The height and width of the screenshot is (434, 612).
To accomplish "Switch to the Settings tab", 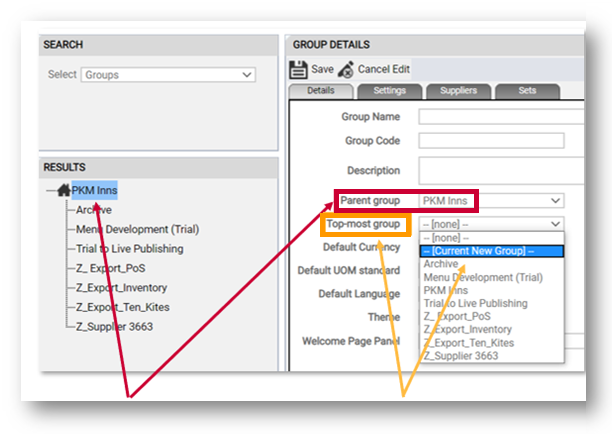I will [x=390, y=91].
